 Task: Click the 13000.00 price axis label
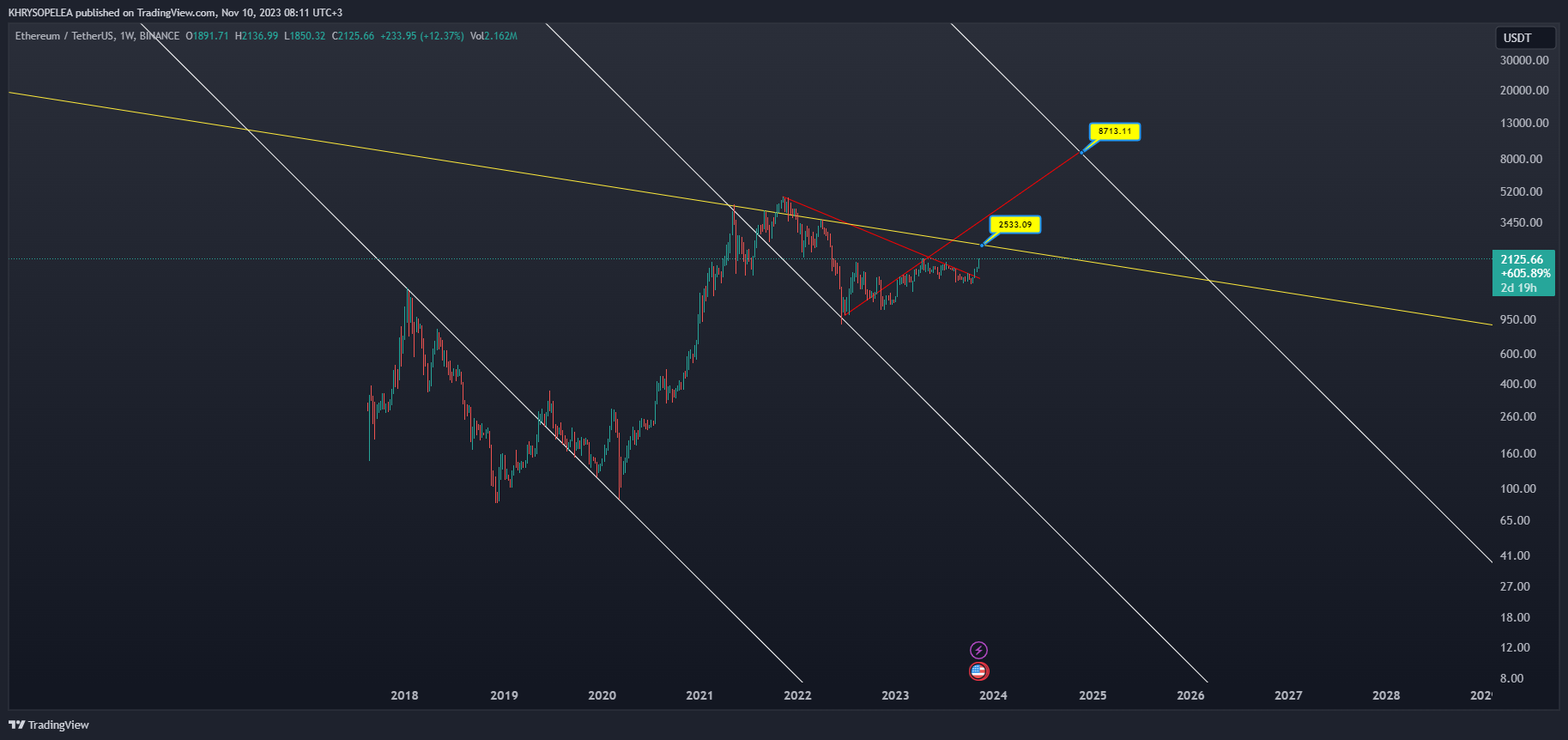coord(1524,123)
